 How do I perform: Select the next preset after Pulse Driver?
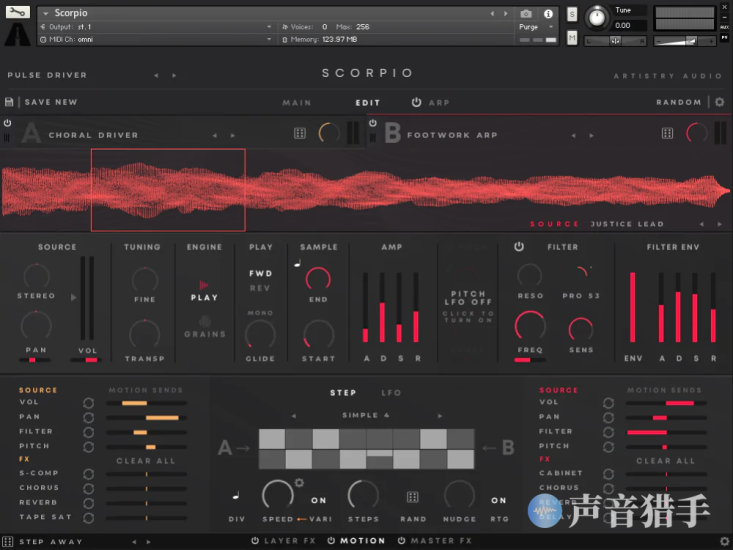(174, 75)
